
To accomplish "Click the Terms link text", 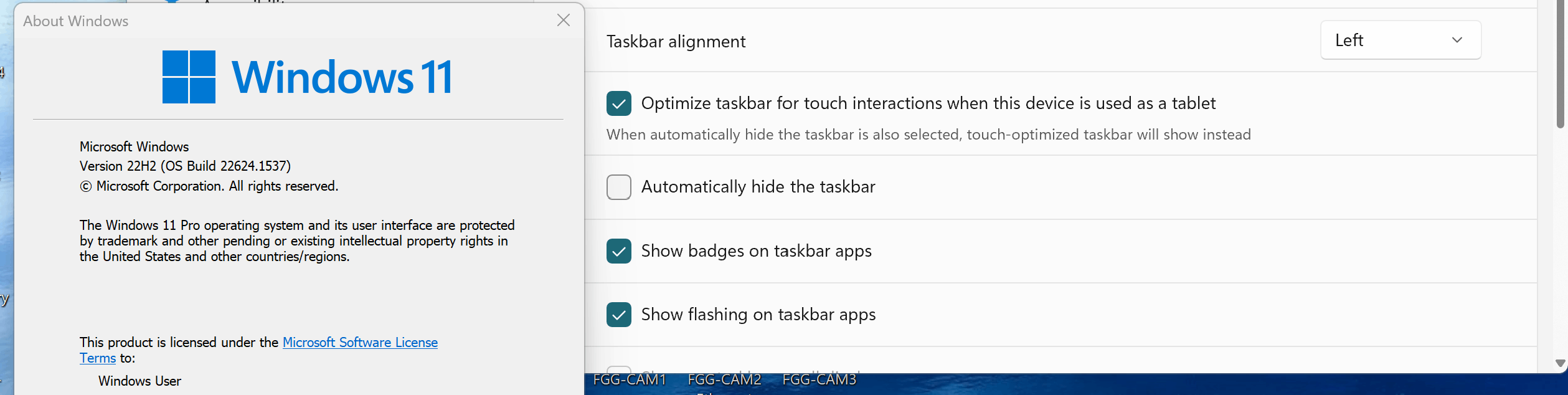I will pyautogui.click(x=98, y=358).
